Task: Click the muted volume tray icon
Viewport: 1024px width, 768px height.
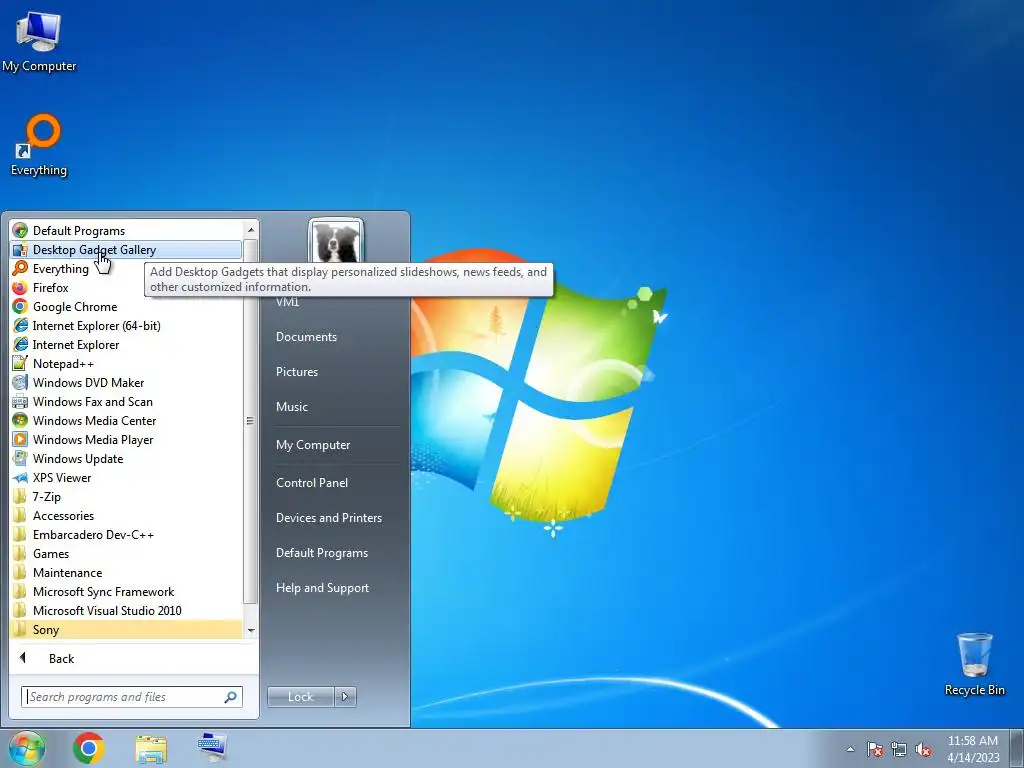Action: click(923, 749)
